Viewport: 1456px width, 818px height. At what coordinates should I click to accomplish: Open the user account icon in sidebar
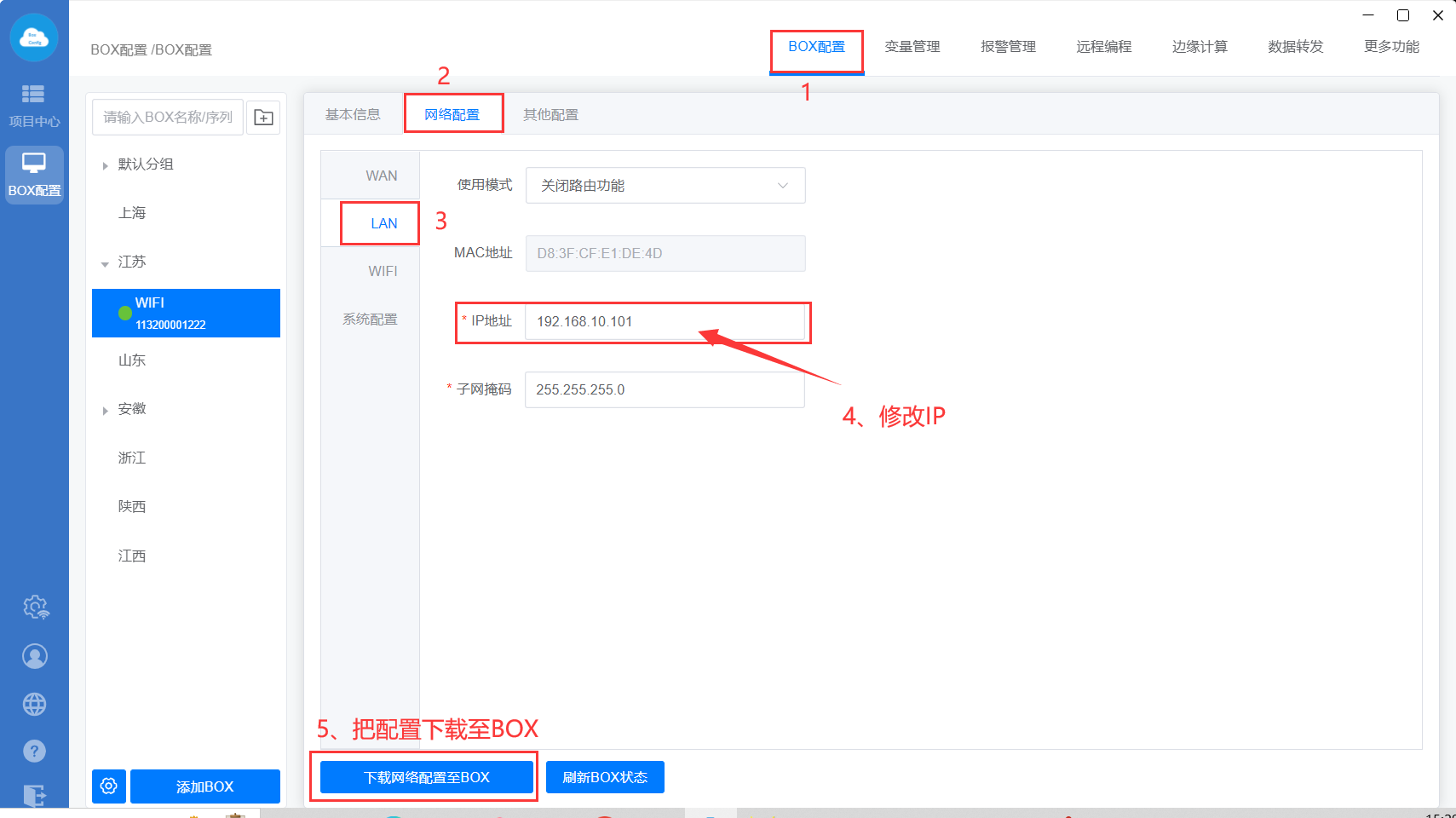tap(35, 656)
